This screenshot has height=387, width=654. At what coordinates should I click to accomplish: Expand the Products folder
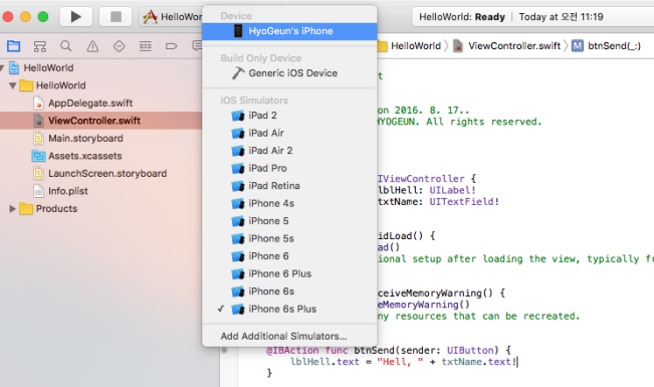[13, 209]
